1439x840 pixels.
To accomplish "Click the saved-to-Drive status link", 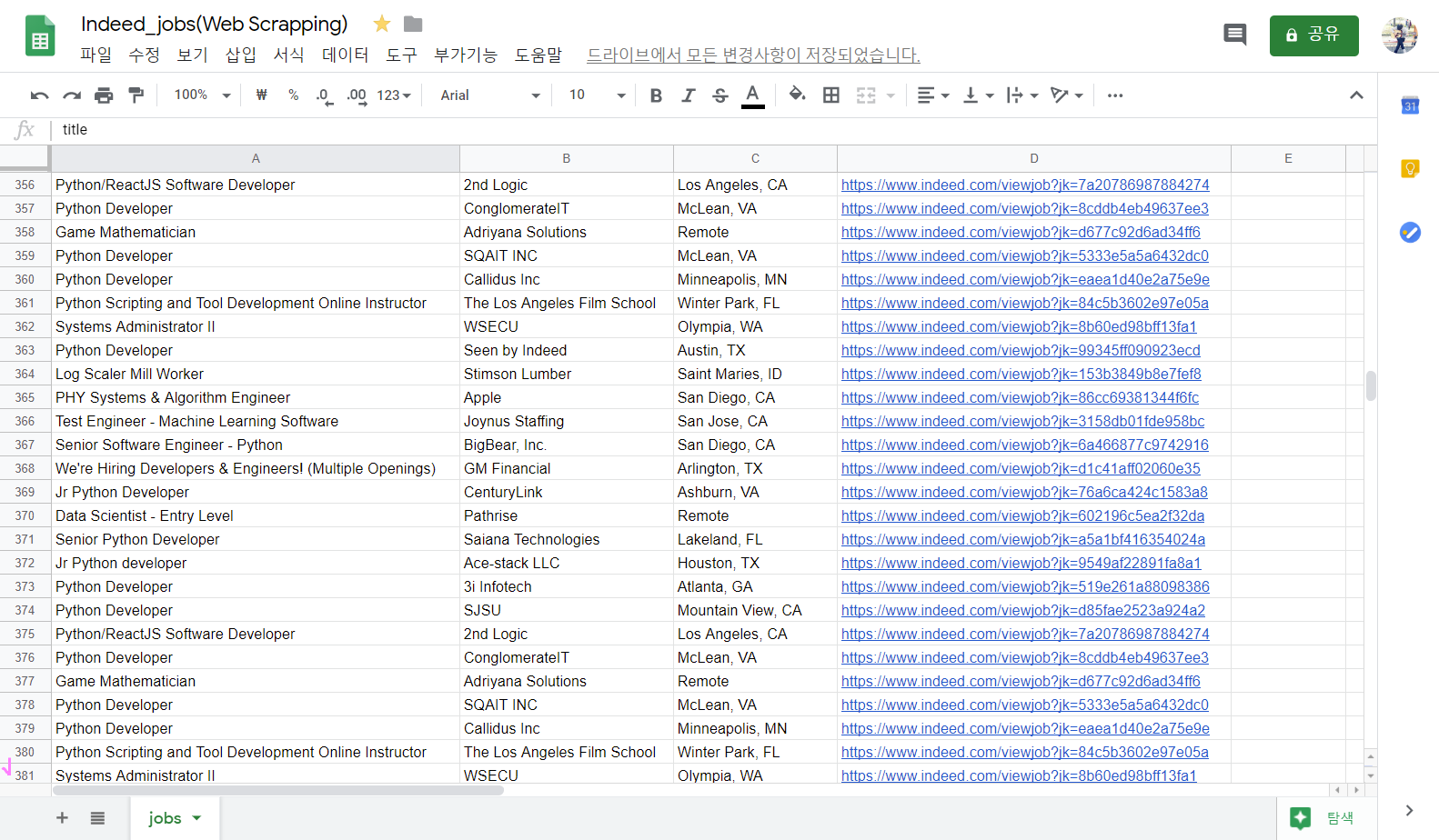I will point(753,55).
